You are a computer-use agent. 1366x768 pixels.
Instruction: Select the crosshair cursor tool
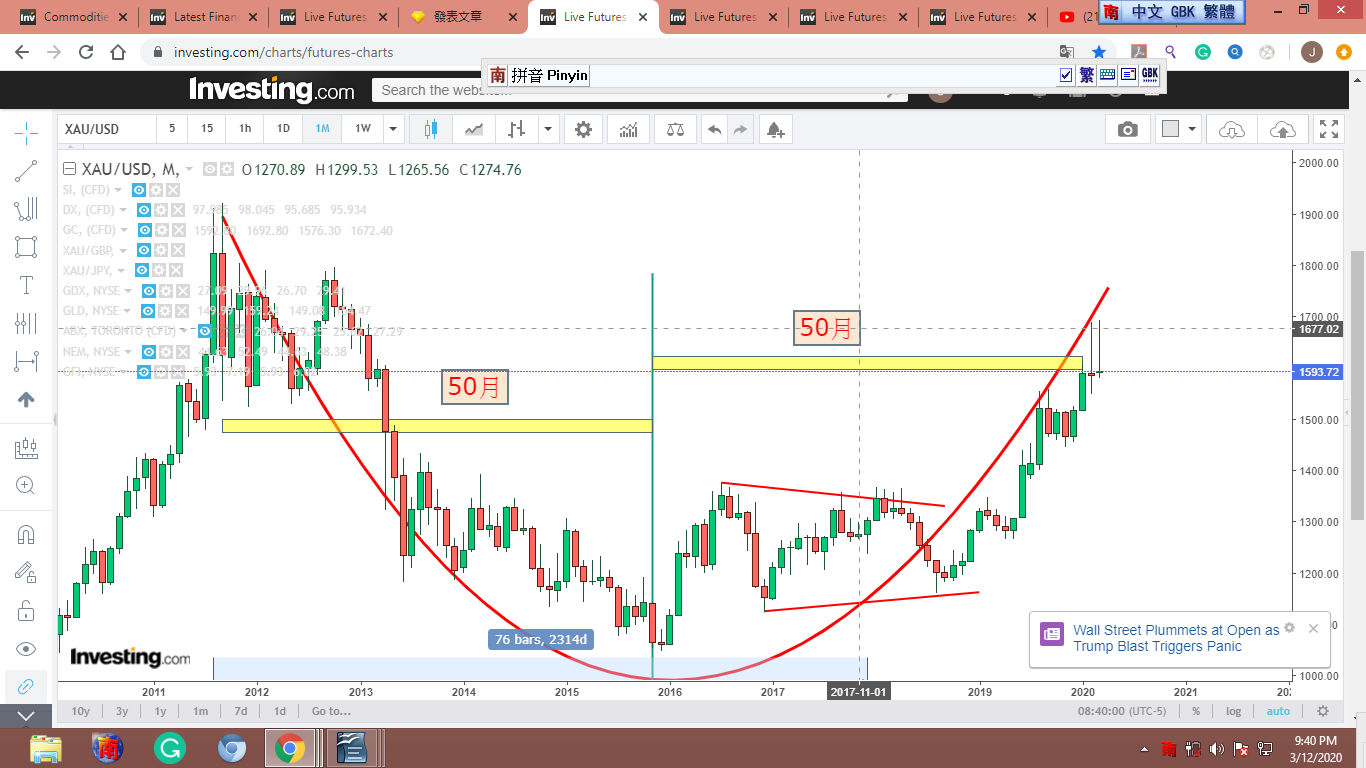(x=26, y=131)
